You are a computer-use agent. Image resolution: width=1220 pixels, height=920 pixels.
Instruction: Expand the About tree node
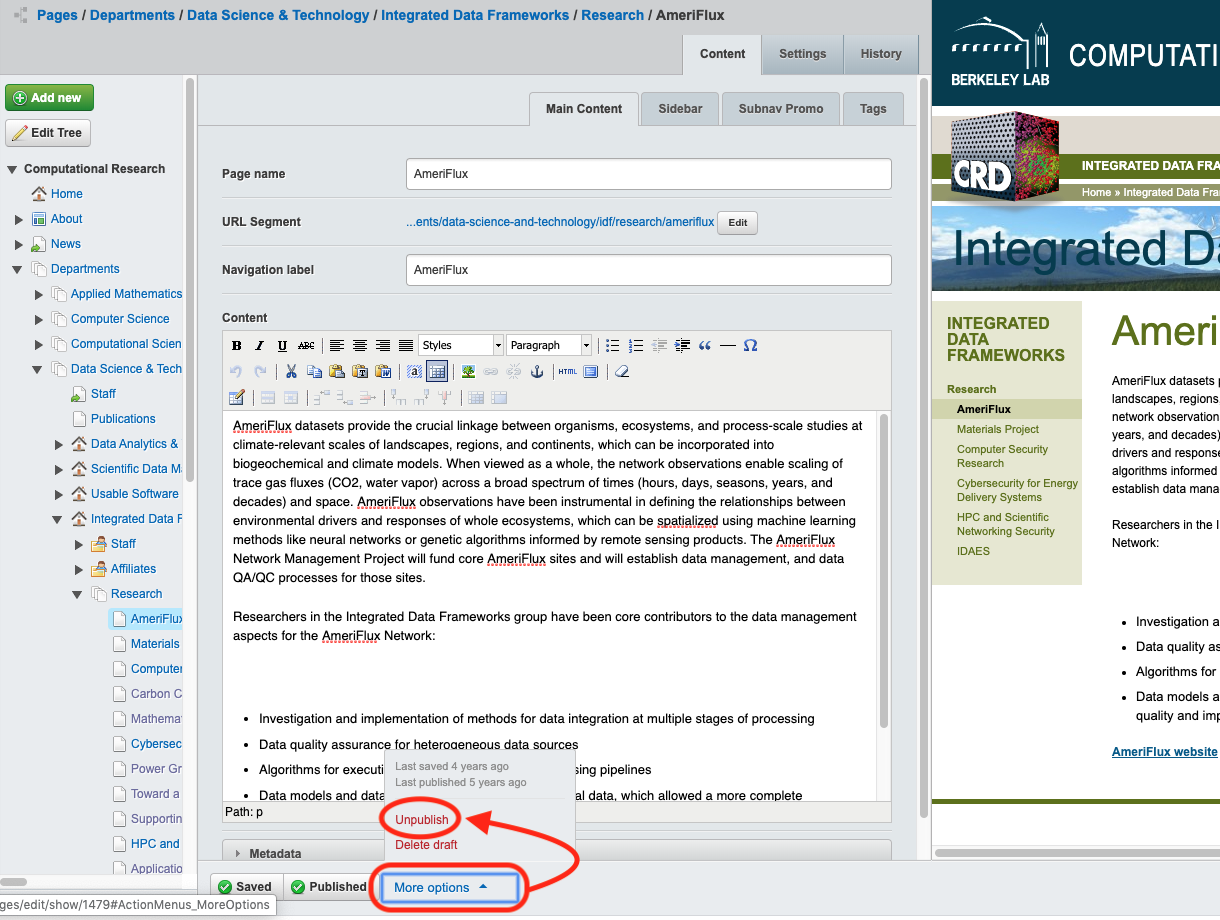[19, 219]
